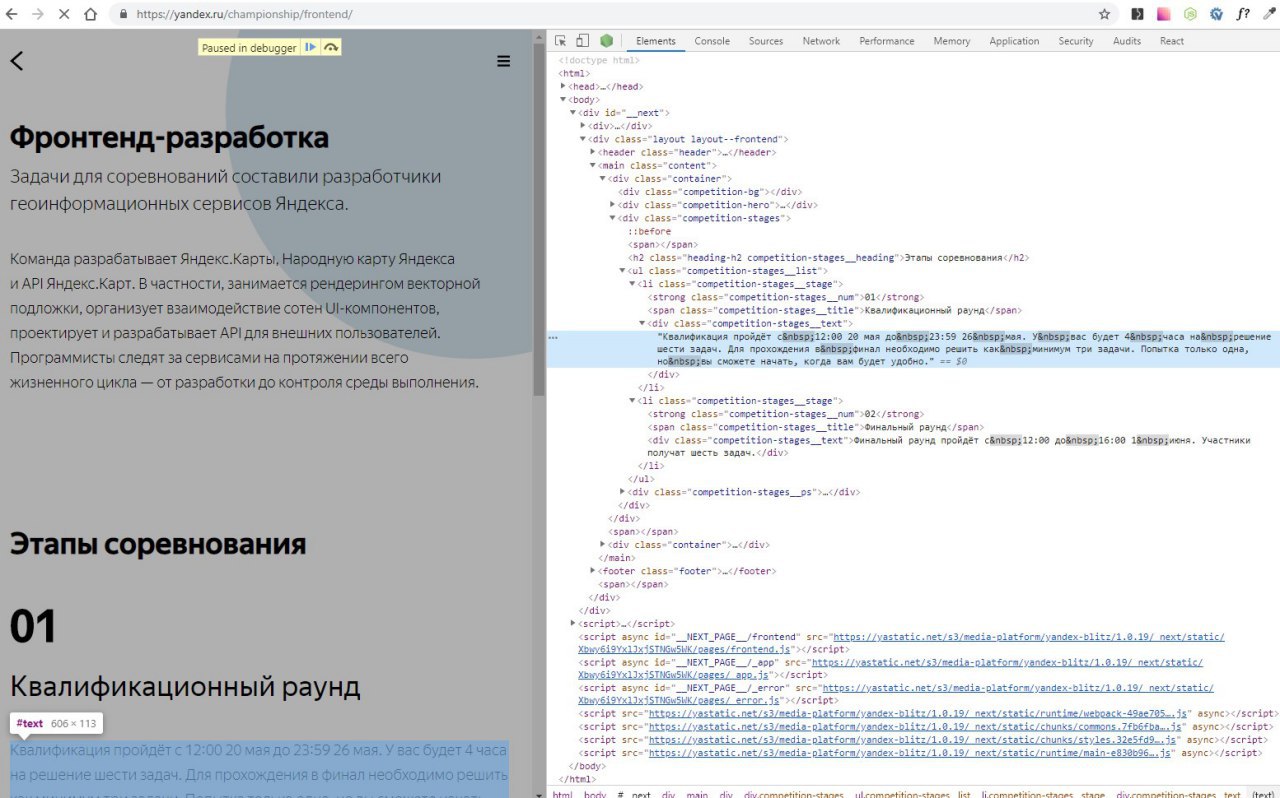The width and height of the screenshot is (1280, 798).
Task: Expand the footer class="footer" node
Action: click(593, 571)
